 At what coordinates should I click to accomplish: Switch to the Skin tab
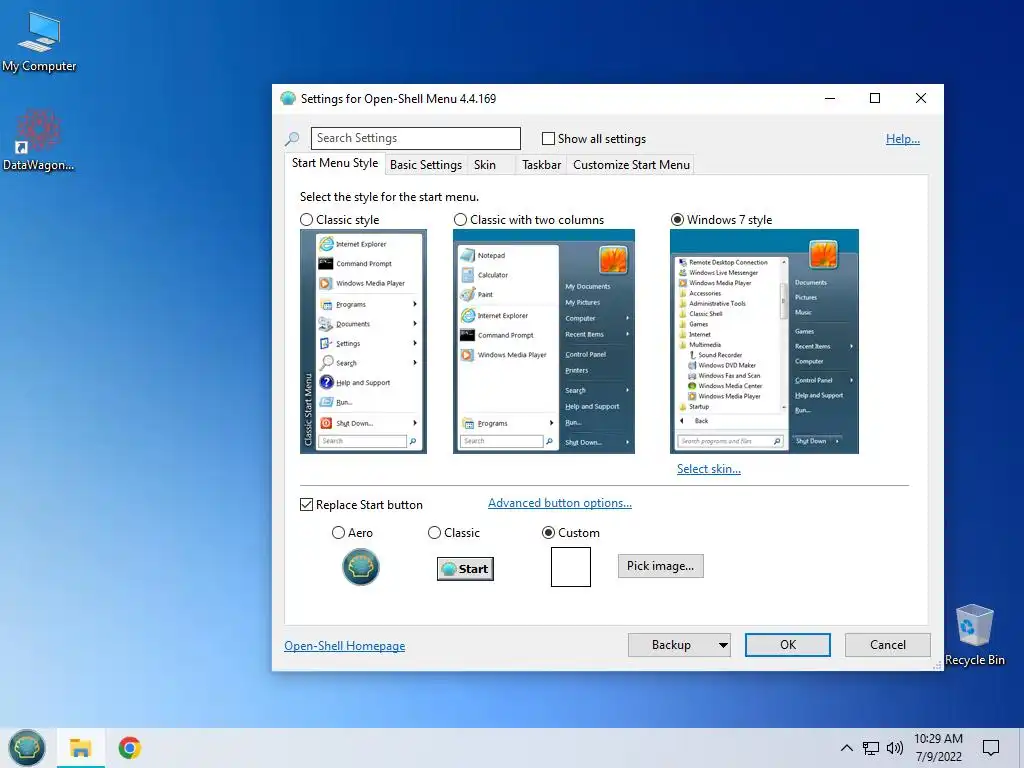click(x=485, y=165)
